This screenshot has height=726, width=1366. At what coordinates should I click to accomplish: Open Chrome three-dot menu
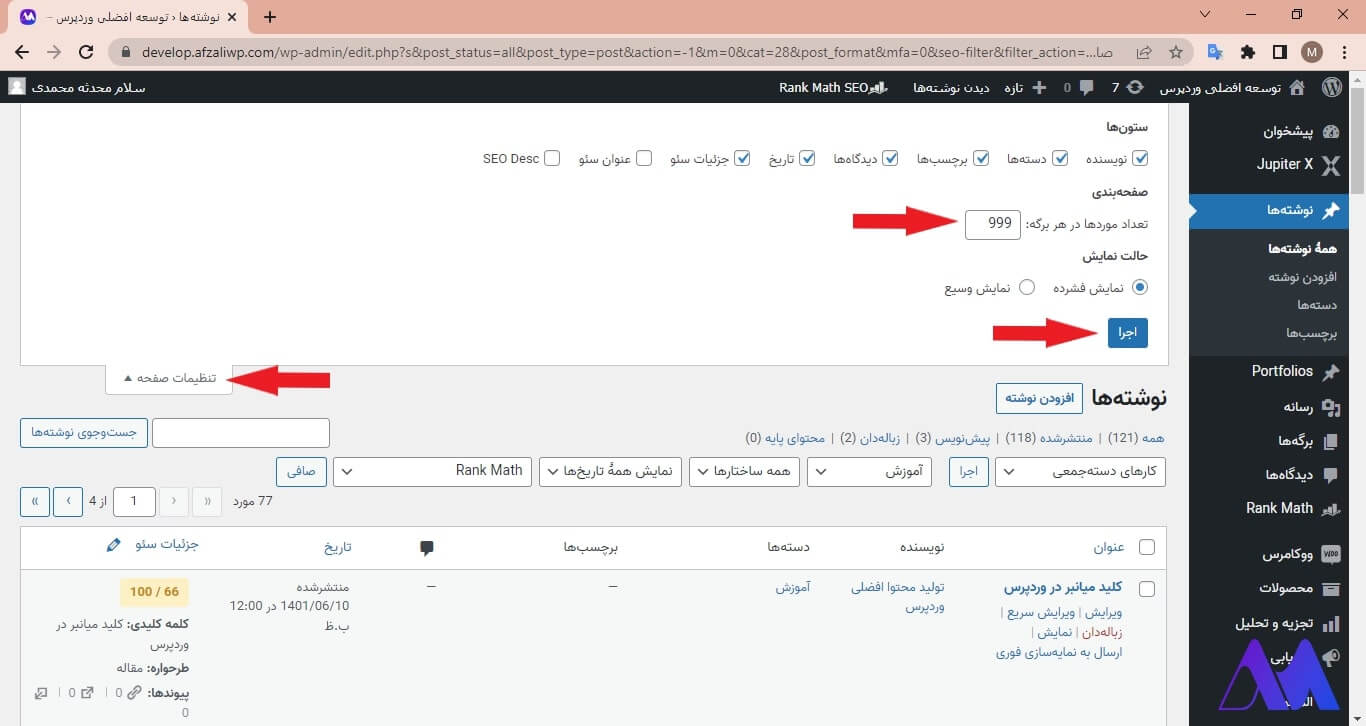[x=1344, y=52]
